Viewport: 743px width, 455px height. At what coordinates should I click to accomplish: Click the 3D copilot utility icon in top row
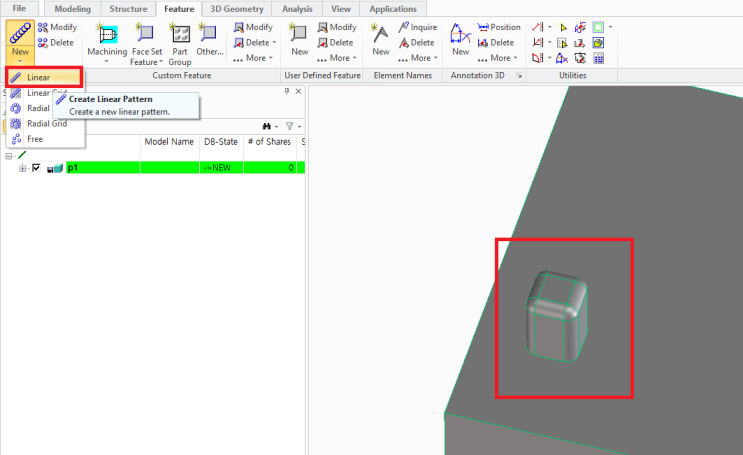point(580,27)
